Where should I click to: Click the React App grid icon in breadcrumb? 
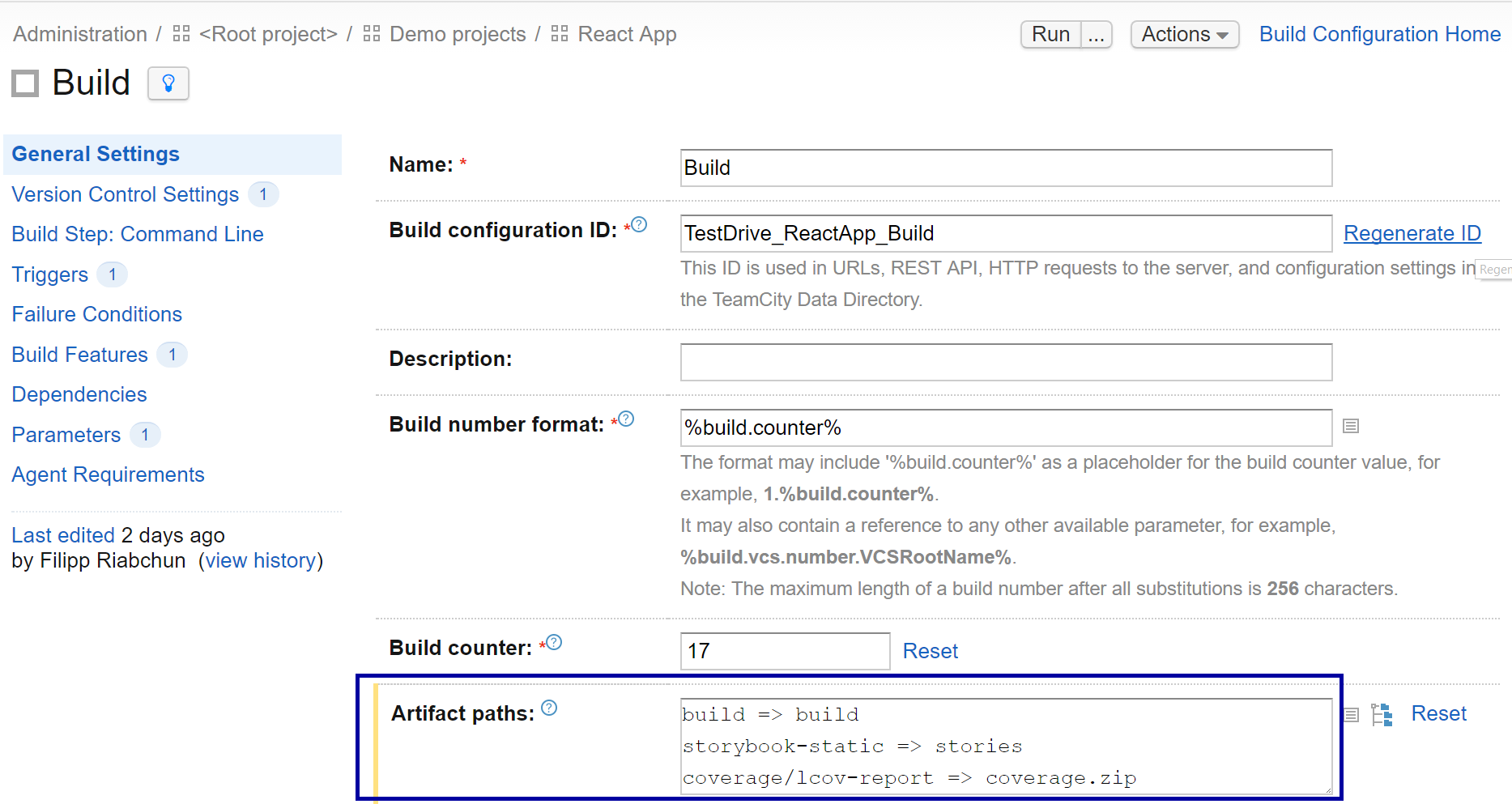[560, 33]
